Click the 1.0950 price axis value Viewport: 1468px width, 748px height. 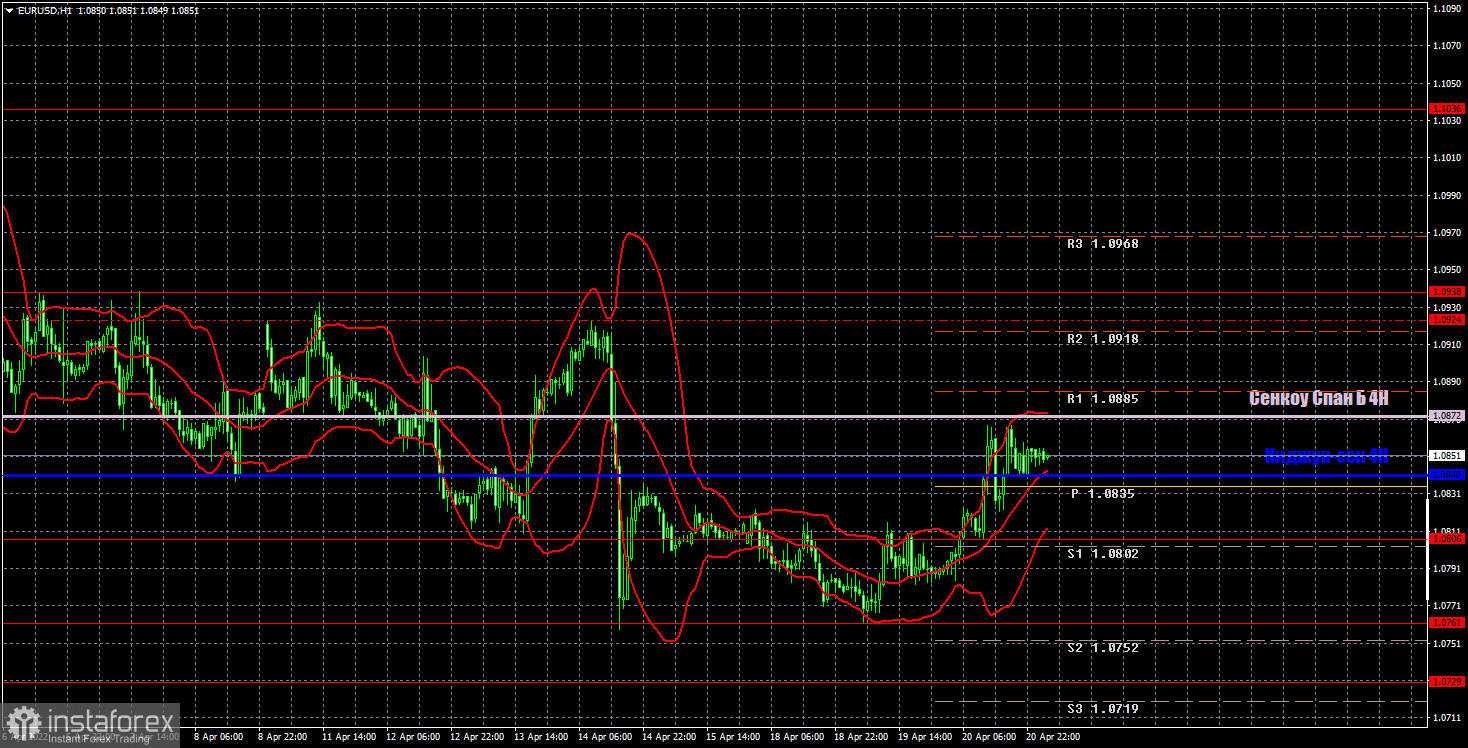(x=1447, y=270)
